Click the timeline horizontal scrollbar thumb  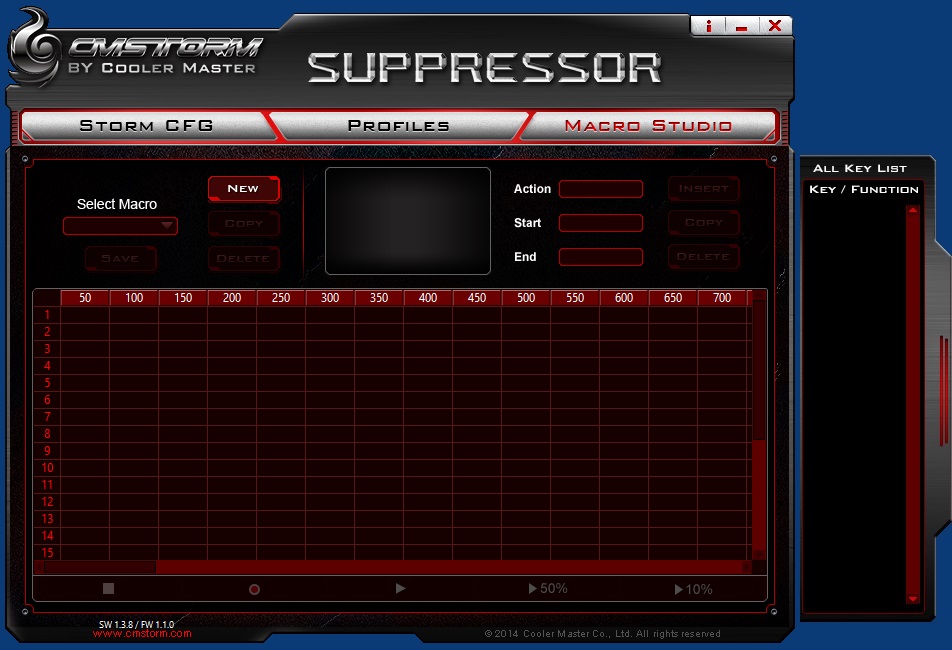100,567
